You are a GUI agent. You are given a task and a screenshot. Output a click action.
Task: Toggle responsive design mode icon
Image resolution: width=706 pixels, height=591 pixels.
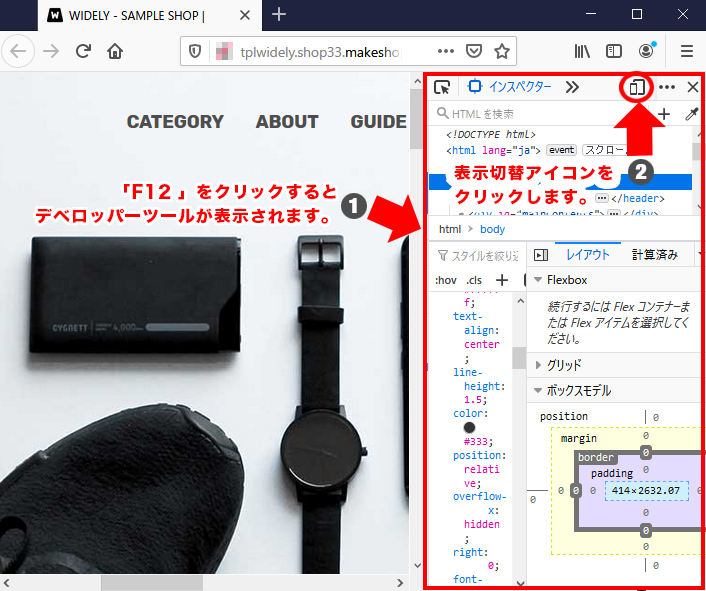click(x=637, y=87)
